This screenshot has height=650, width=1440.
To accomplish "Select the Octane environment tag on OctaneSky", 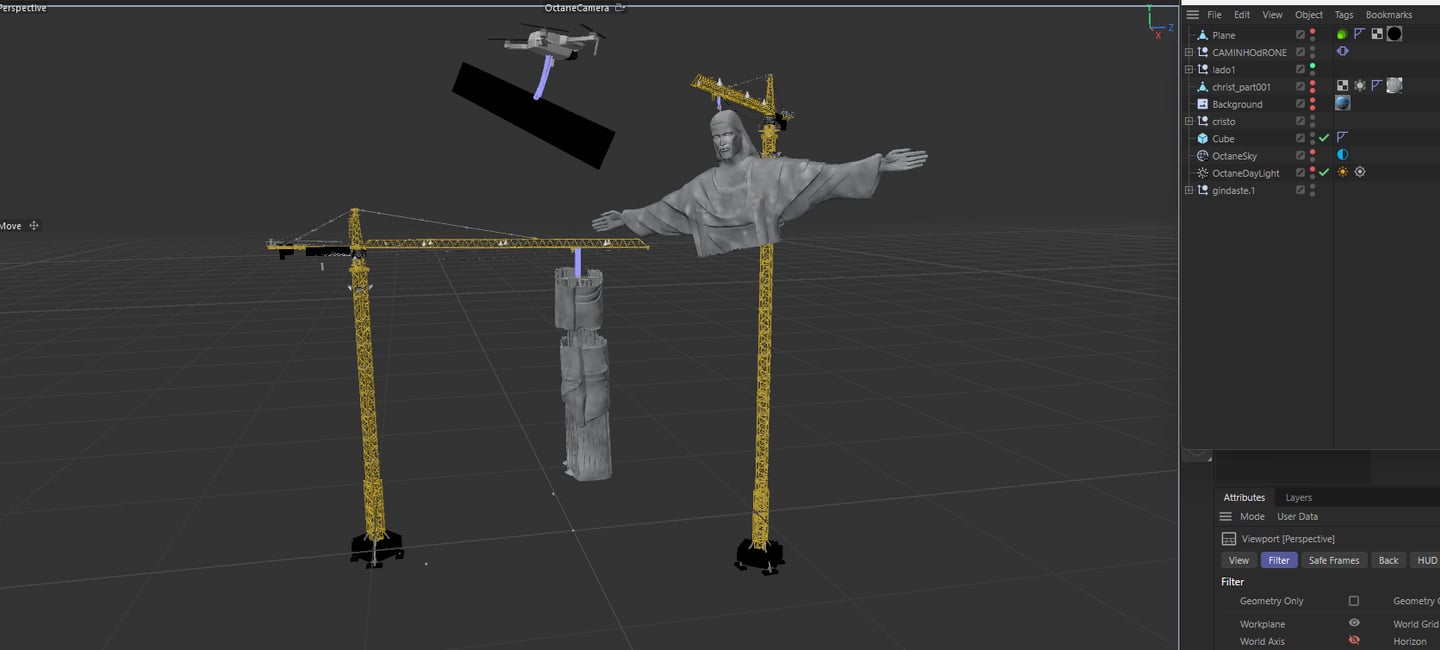I will pos(1342,155).
